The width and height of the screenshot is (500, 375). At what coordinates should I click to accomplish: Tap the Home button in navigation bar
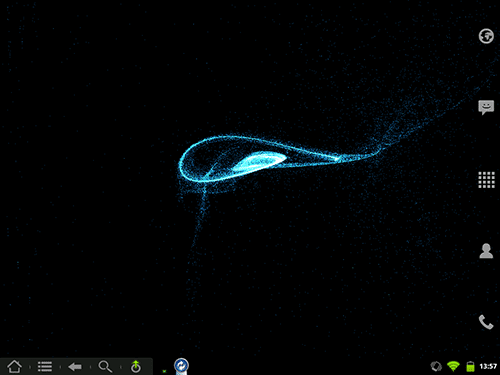point(14,366)
